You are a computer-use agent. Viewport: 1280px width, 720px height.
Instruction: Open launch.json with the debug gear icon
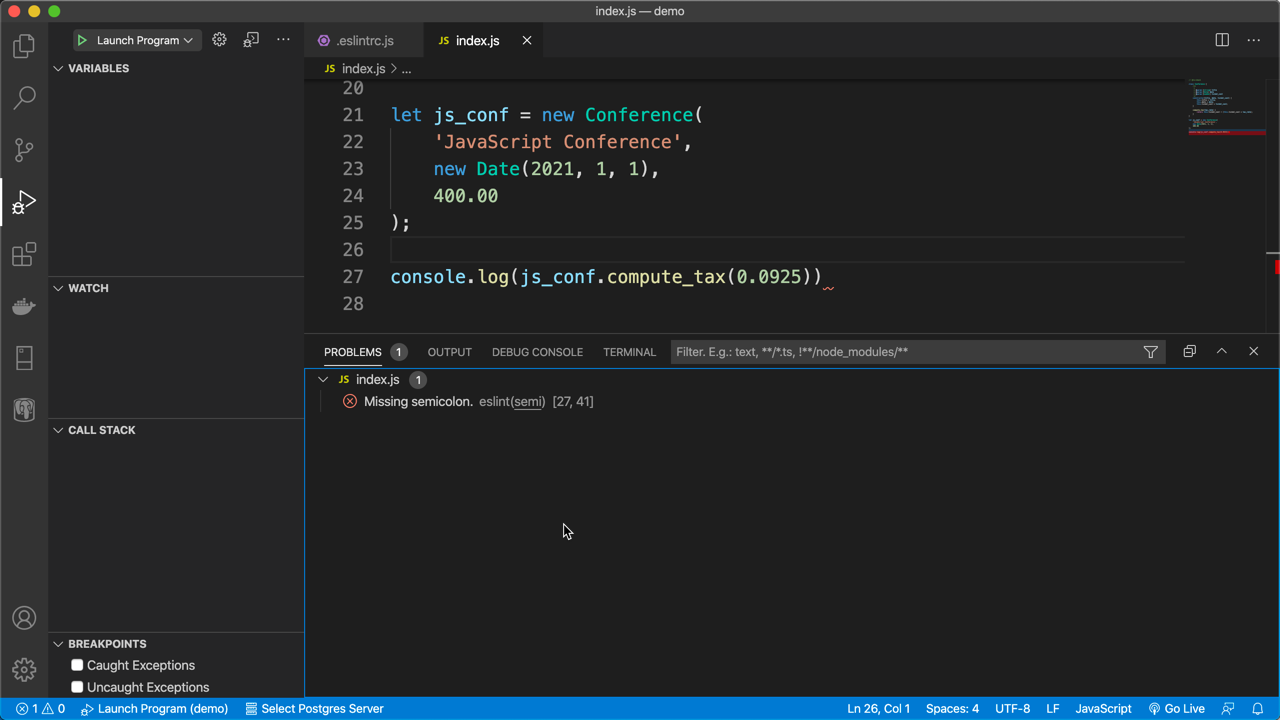[x=219, y=40]
